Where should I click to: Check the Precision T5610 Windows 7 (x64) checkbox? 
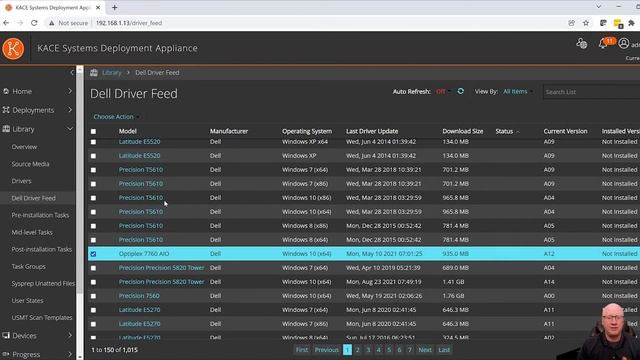tap(93, 170)
